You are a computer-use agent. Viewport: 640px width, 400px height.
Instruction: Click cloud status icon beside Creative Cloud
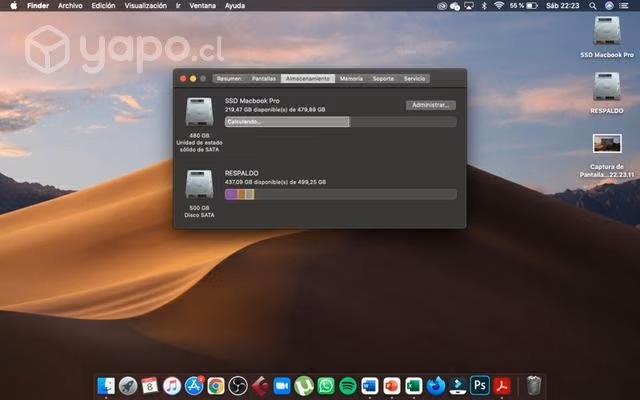tap(455, 6)
